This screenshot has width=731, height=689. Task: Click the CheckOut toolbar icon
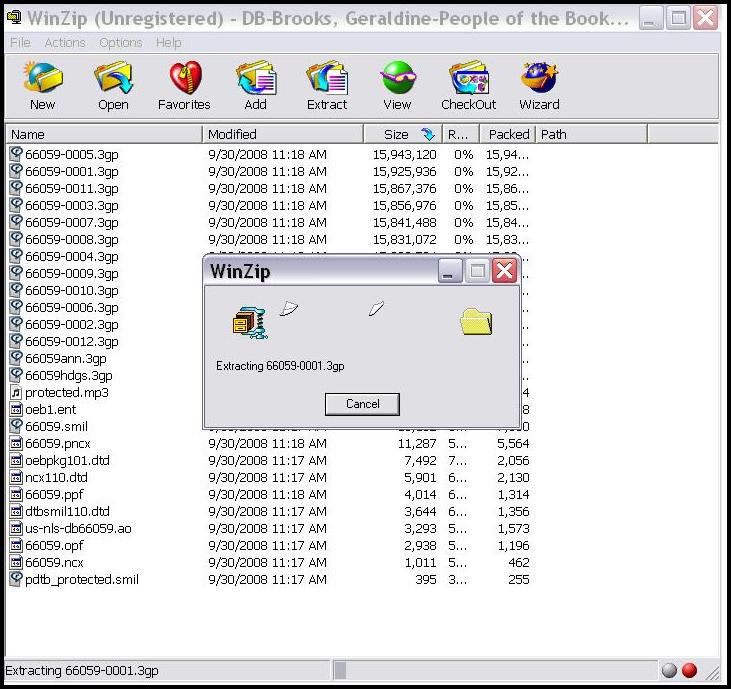pos(469,77)
